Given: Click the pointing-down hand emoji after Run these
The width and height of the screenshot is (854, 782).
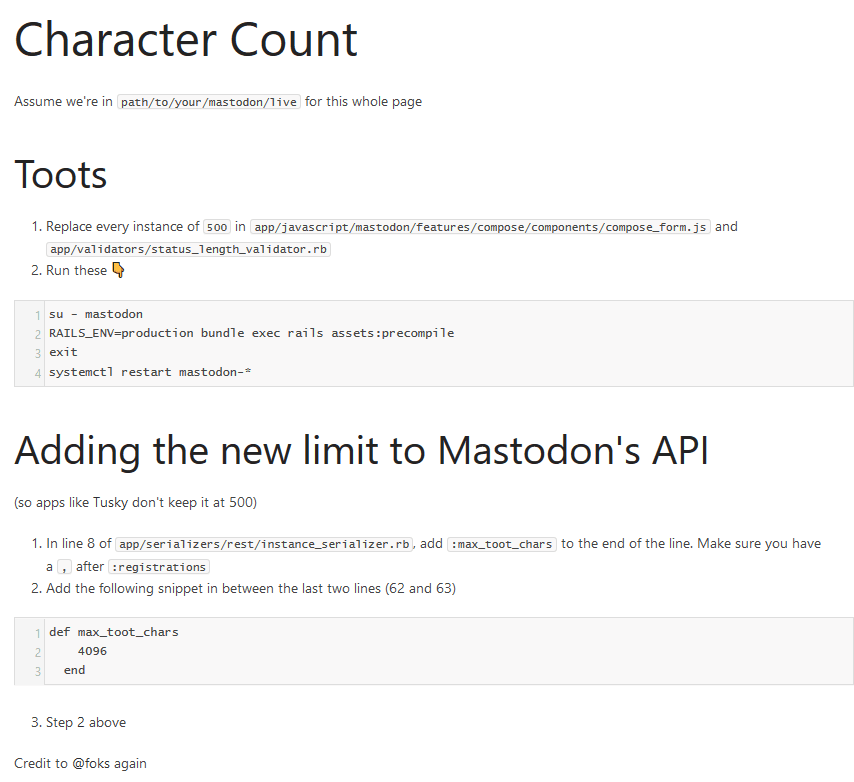Looking at the screenshot, I should tap(118, 270).
